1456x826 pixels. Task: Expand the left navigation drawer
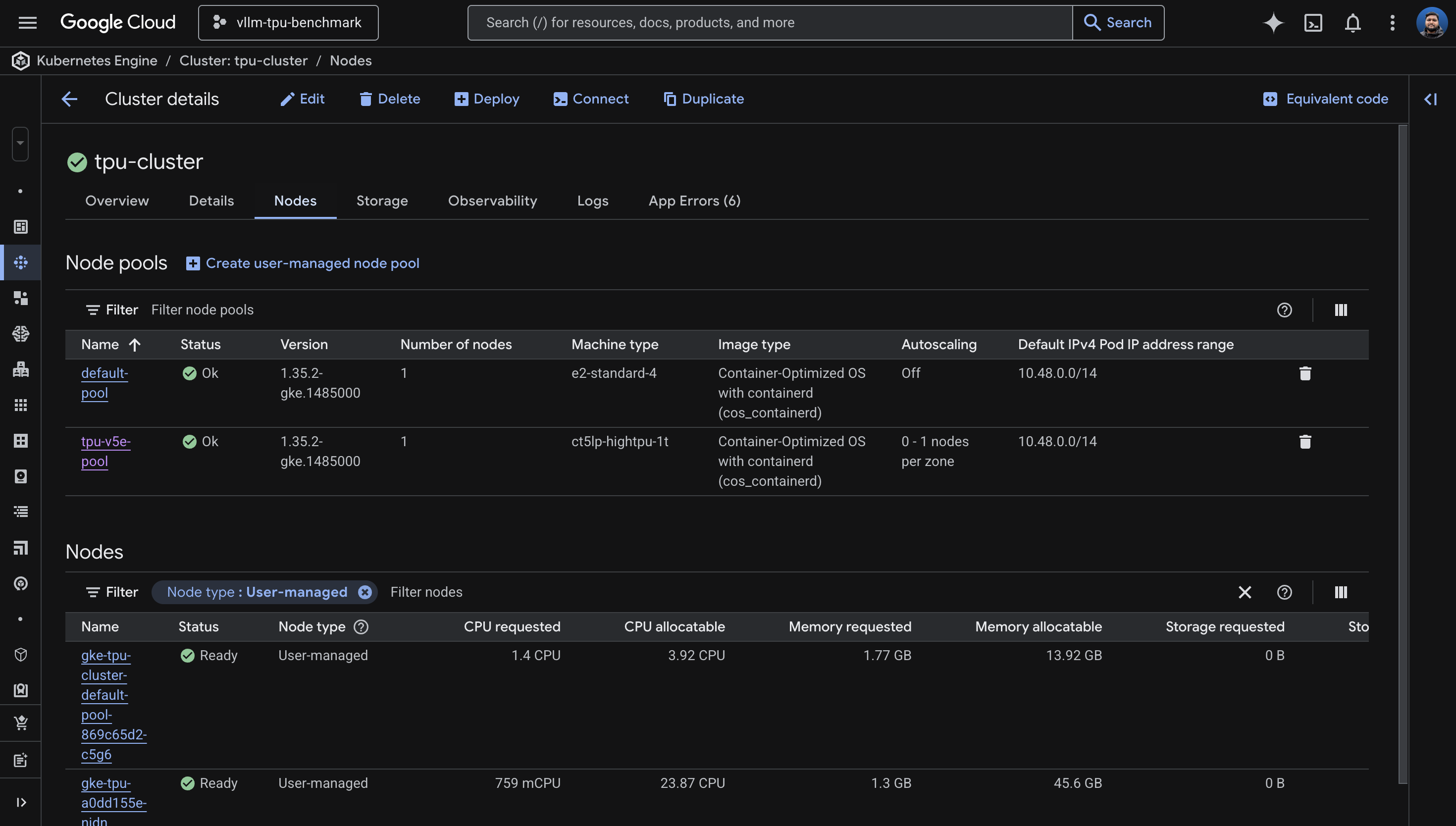point(21,802)
